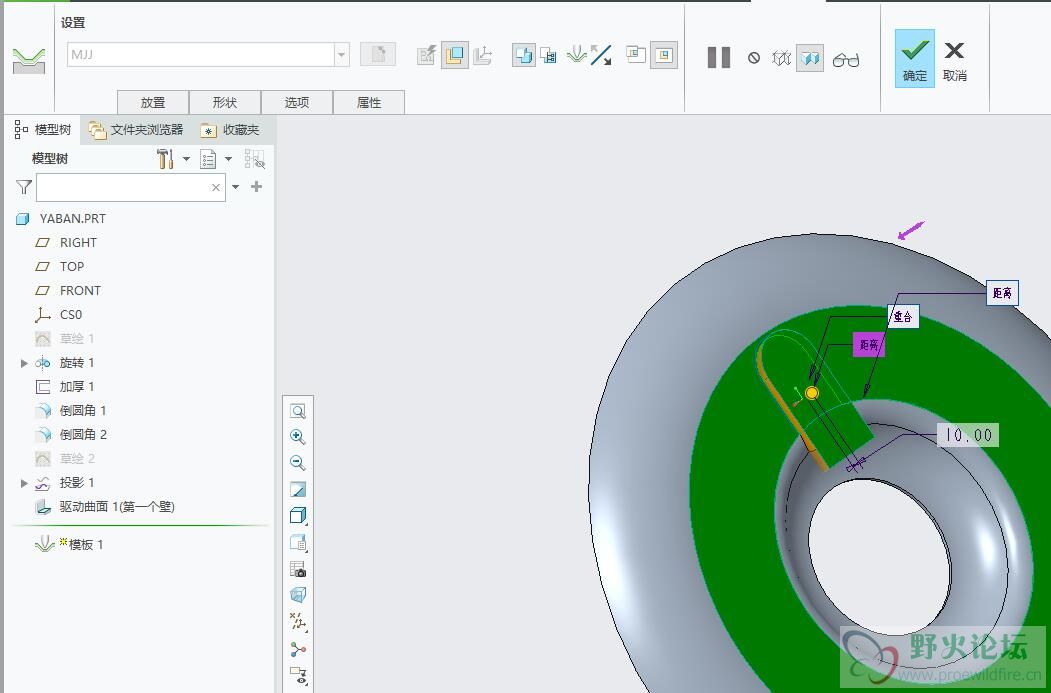This screenshot has height=693, width=1051.
Task: Confirm with the 确定 checkmark button
Action: pyautogui.click(x=914, y=58)
